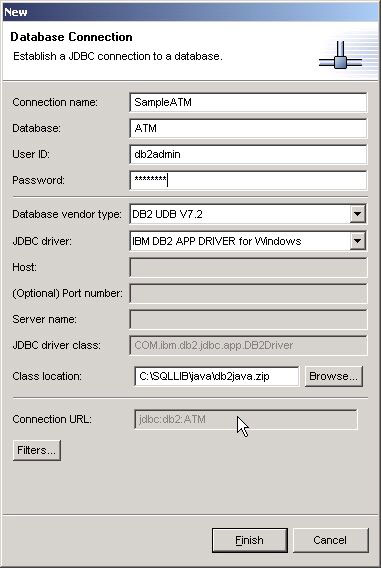
Task: Click the 'Connection name:' label
Action: pos(55,102)
